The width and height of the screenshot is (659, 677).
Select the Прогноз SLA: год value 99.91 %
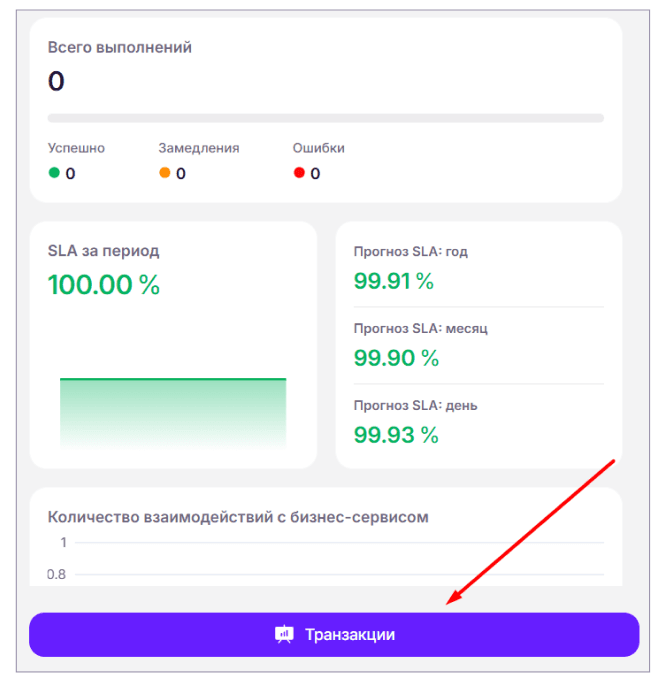[393, 281]
